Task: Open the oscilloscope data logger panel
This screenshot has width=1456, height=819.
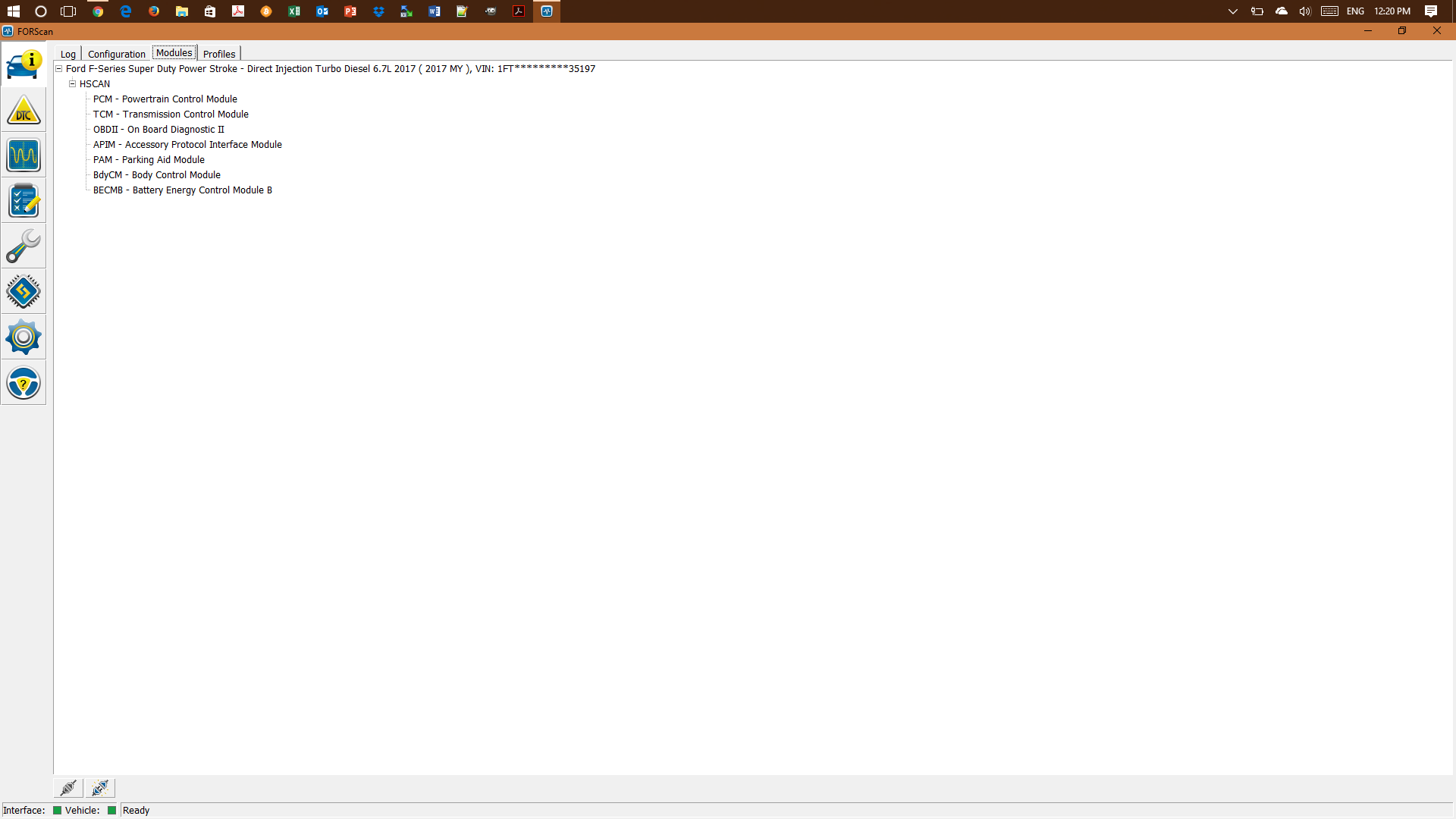Action: pos(24,155)
